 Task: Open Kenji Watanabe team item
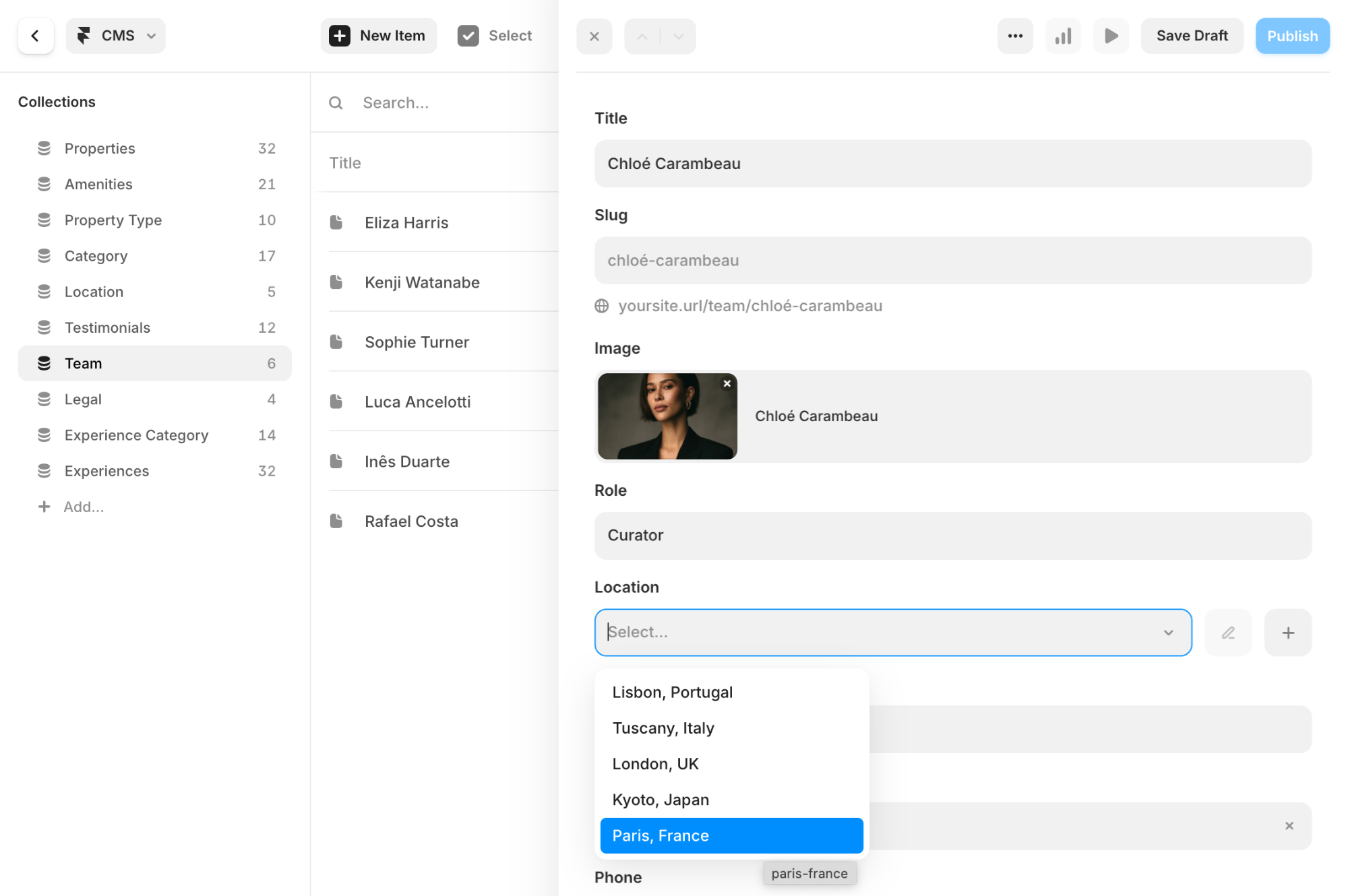click(422, 282)
